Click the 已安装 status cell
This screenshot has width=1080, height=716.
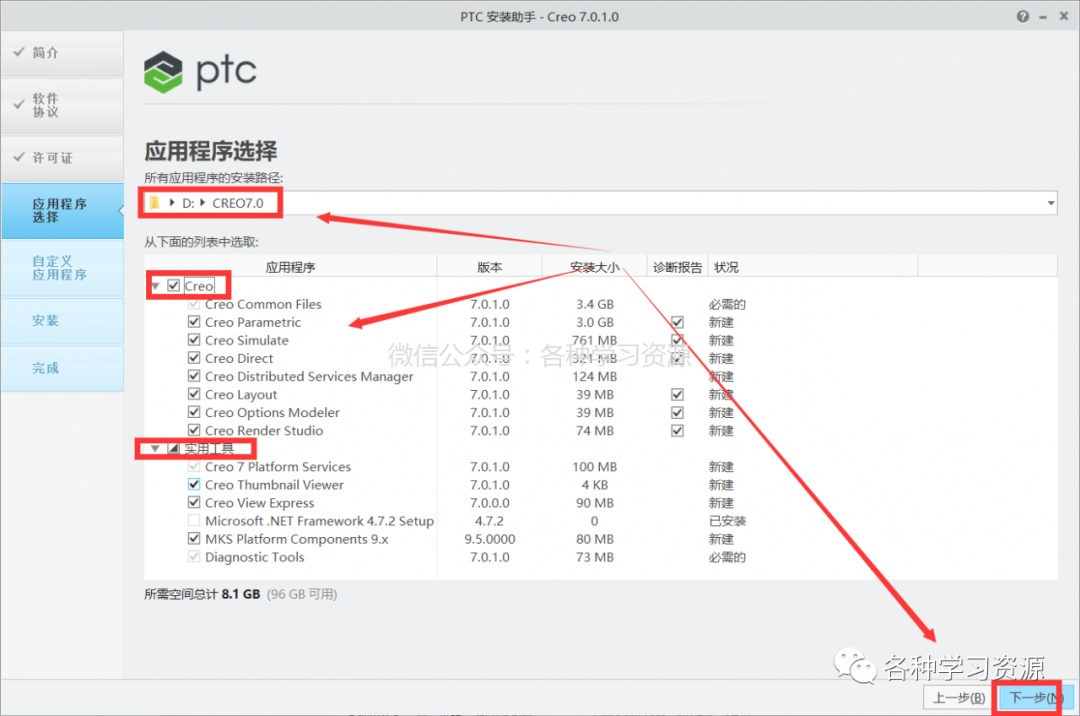click(727, 521)
